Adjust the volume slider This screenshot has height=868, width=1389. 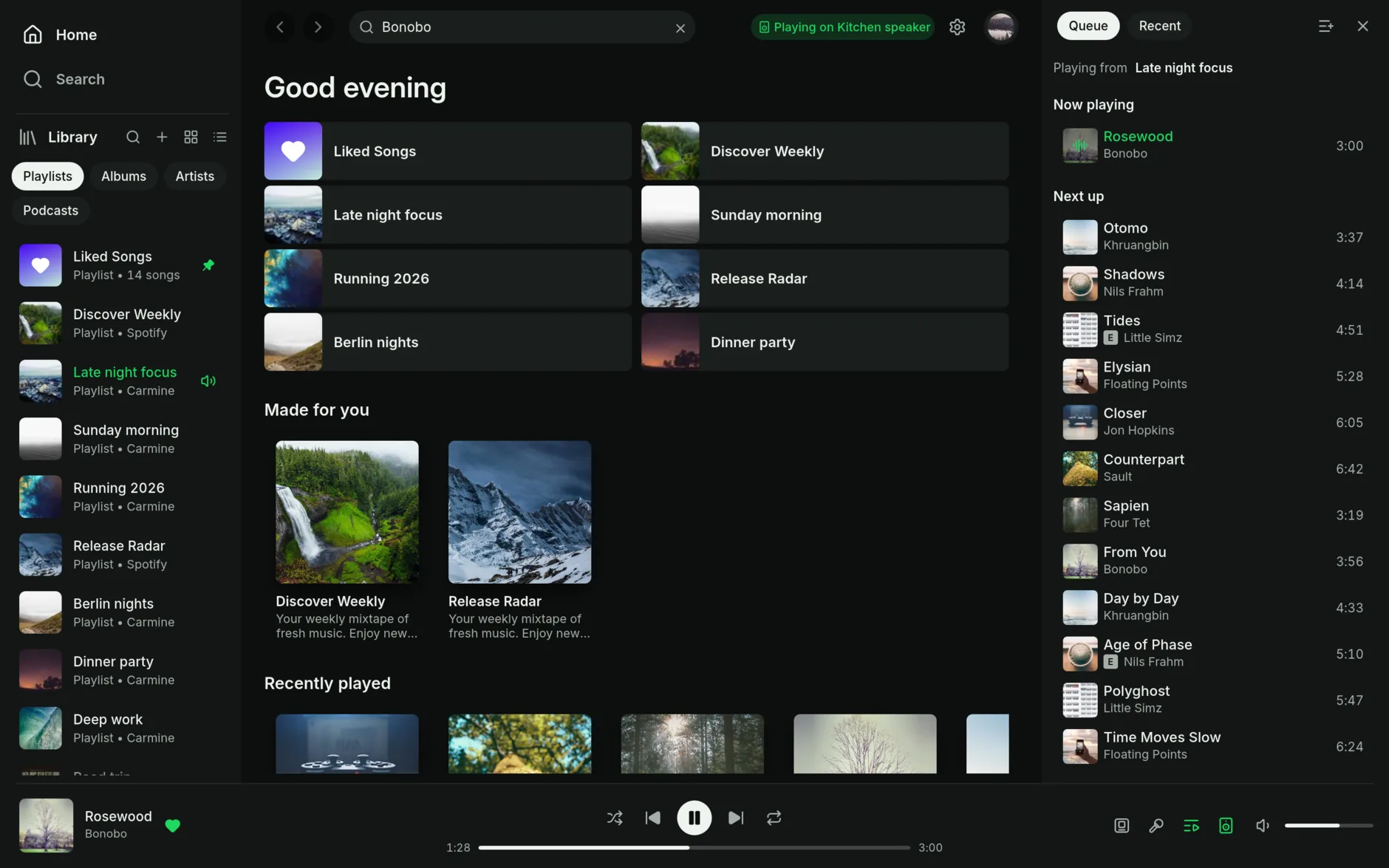1328,825
